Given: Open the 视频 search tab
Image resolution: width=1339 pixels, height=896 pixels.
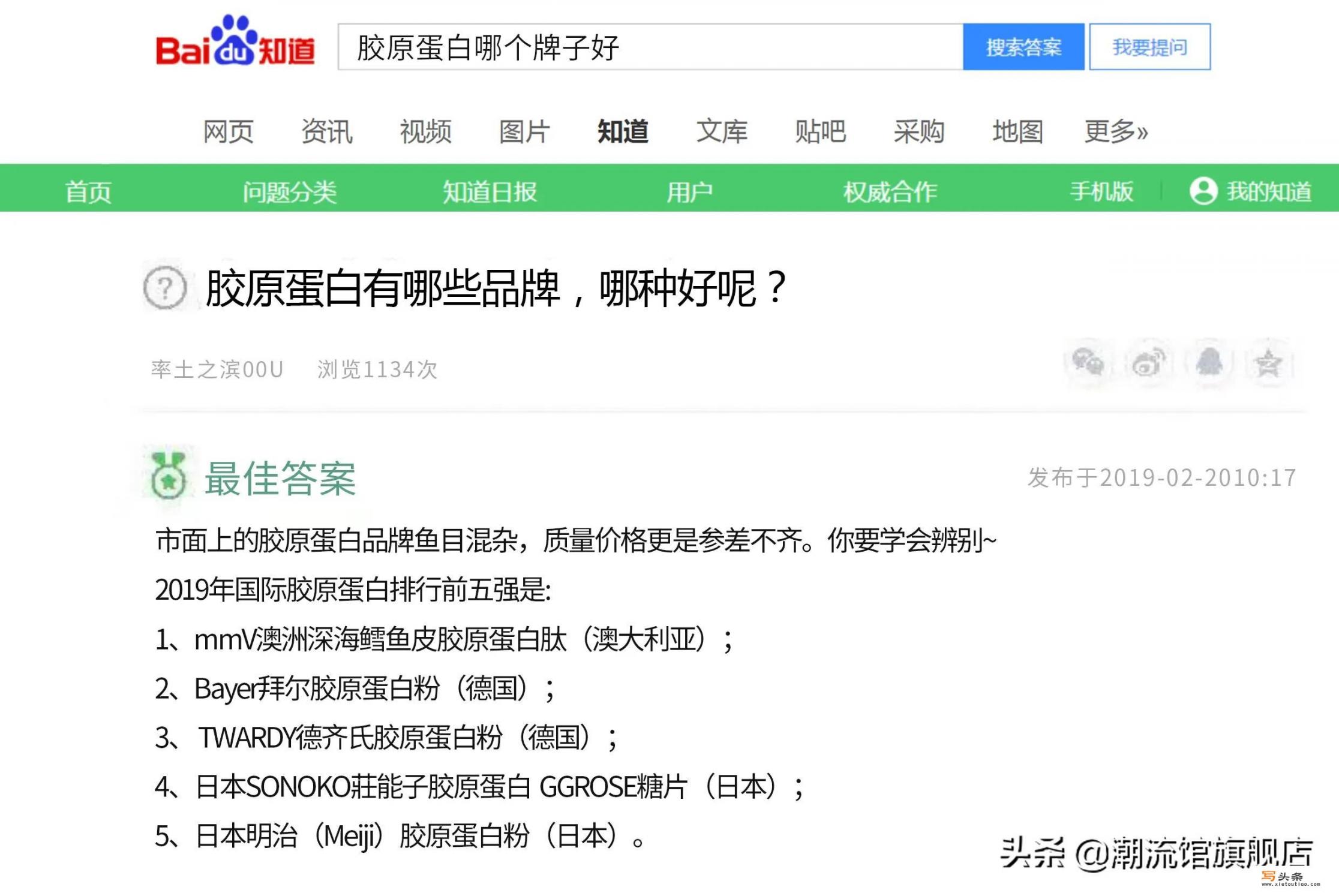Looking at the screenshot, I should click(x=426, y=131).
